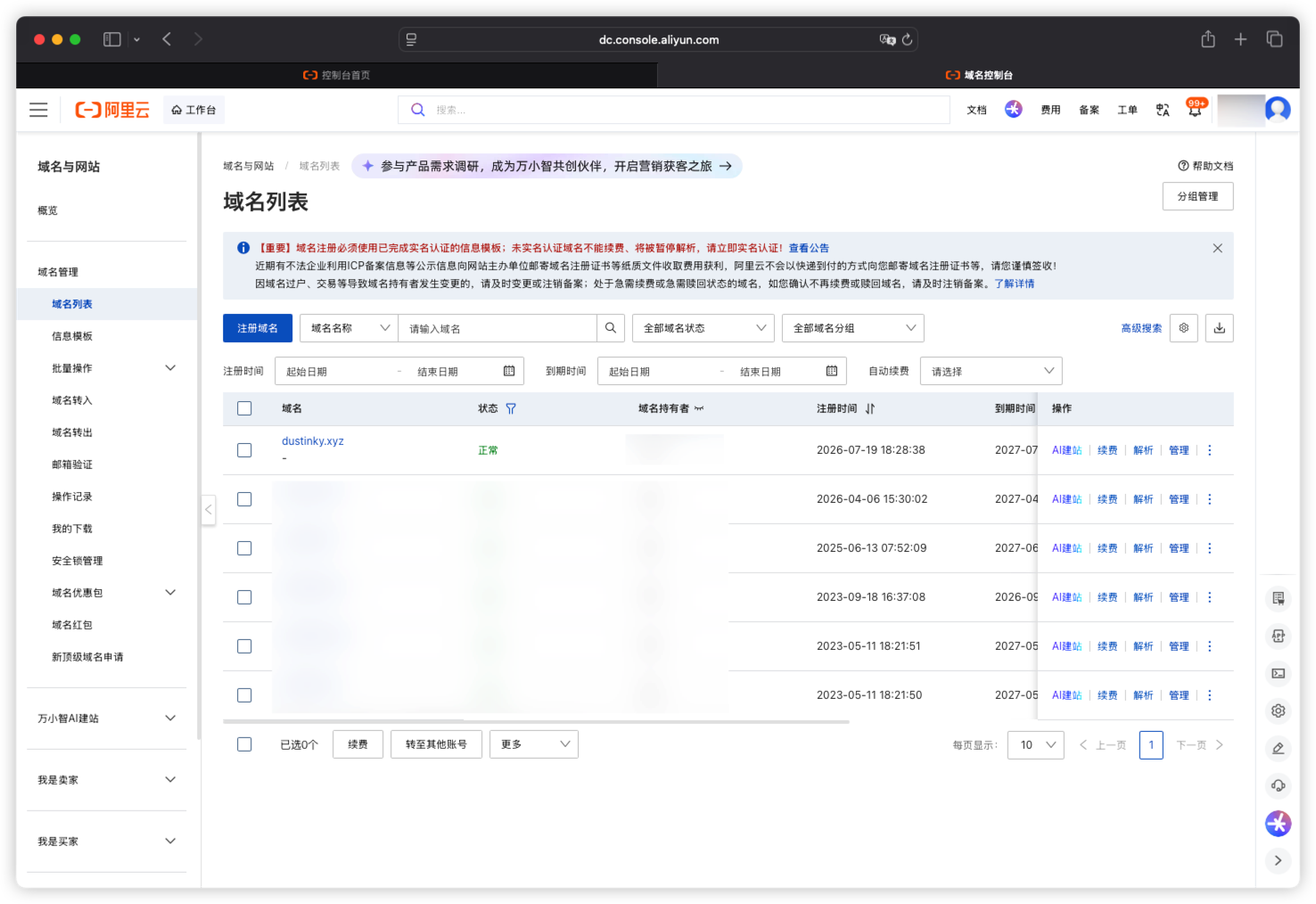The height and width of the screenshot is (904, 1316).
Task: Open right rail settings gear icon
Action: point(1278,711)
